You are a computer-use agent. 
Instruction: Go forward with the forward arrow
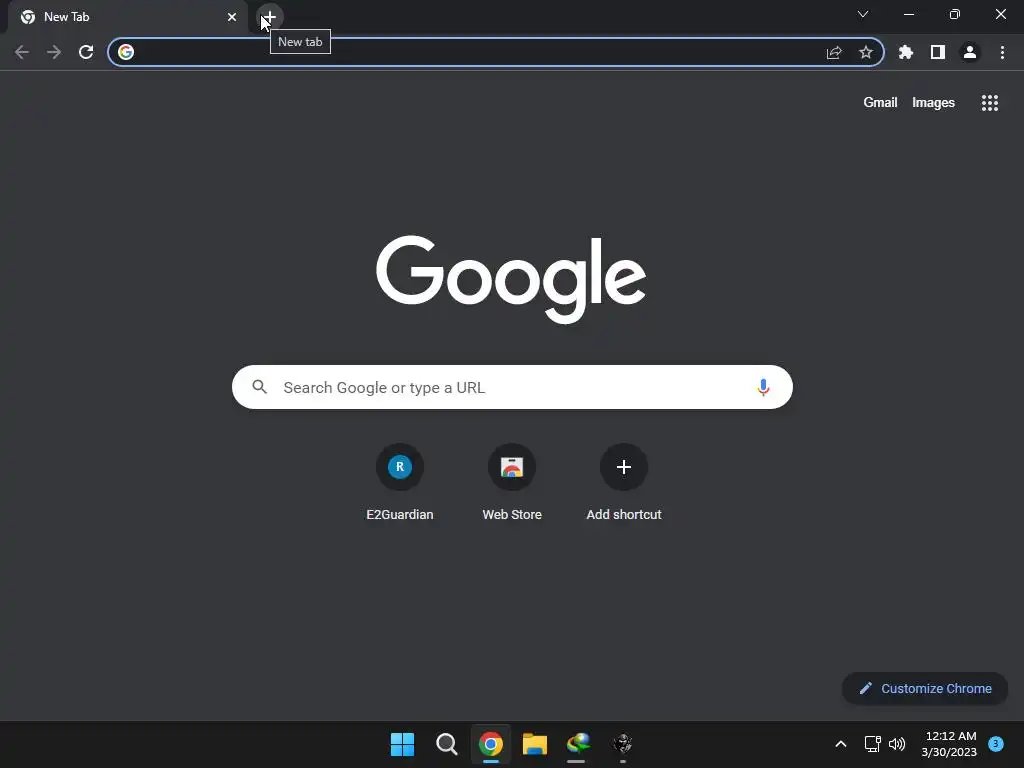tap(54, 52)
